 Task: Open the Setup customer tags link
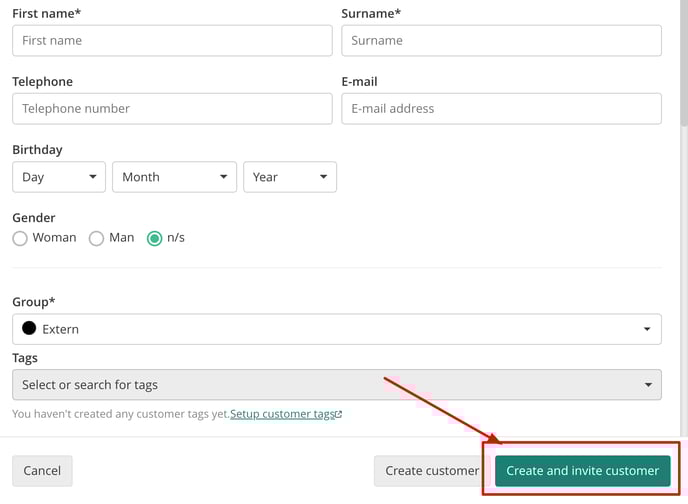[x=282, y=414]
